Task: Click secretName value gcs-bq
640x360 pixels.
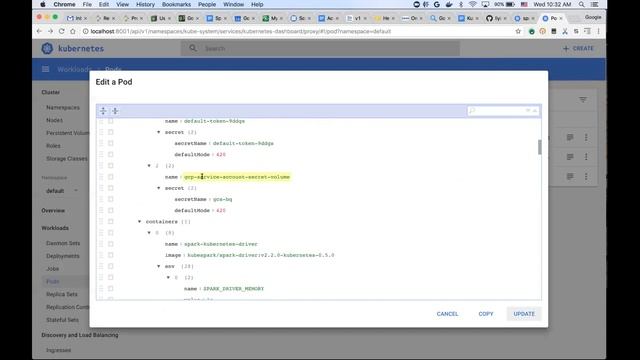Action: tap(222, 199)
